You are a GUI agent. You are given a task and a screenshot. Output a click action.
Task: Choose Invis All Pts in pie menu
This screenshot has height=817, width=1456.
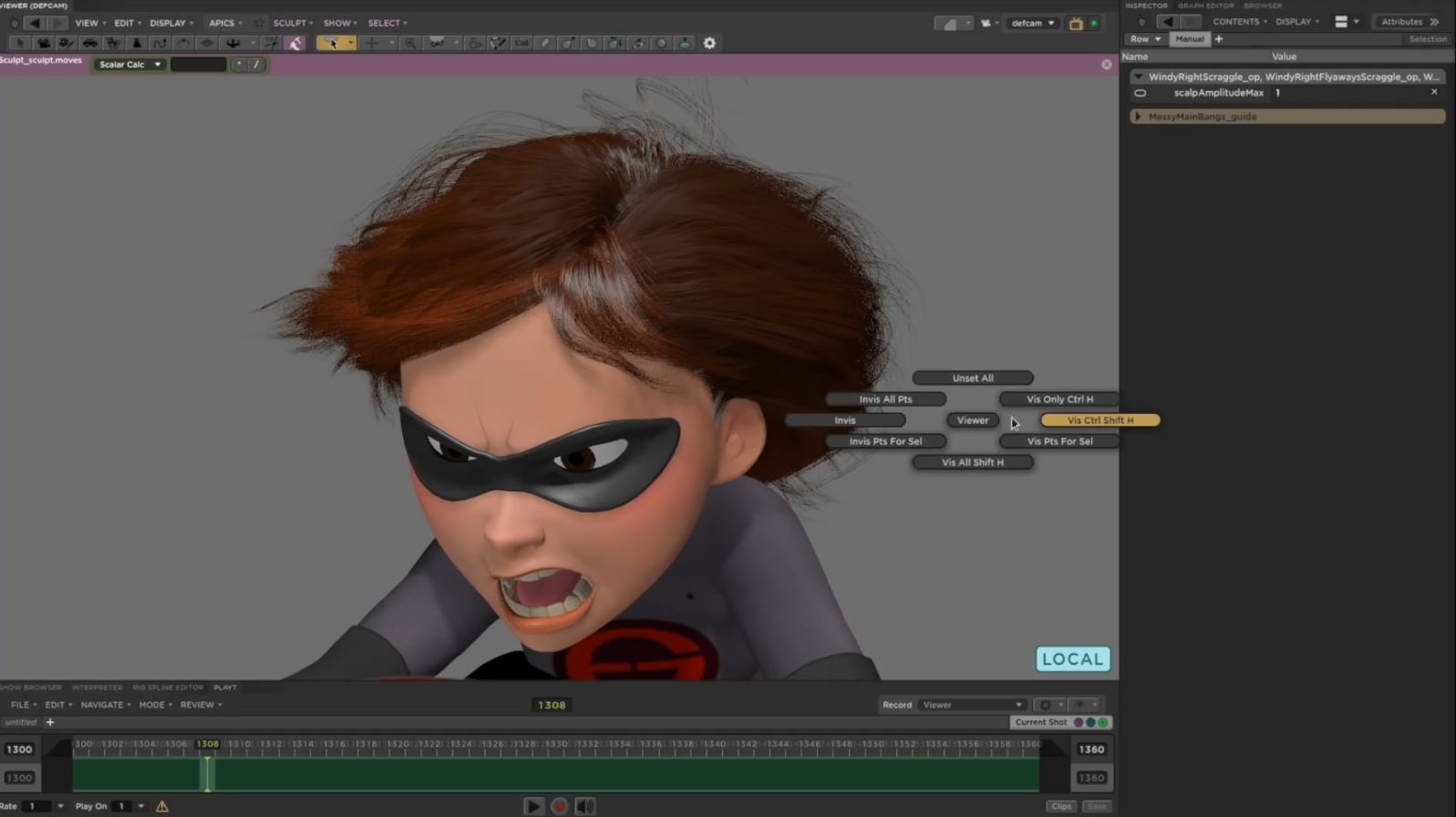click(885, 399)
